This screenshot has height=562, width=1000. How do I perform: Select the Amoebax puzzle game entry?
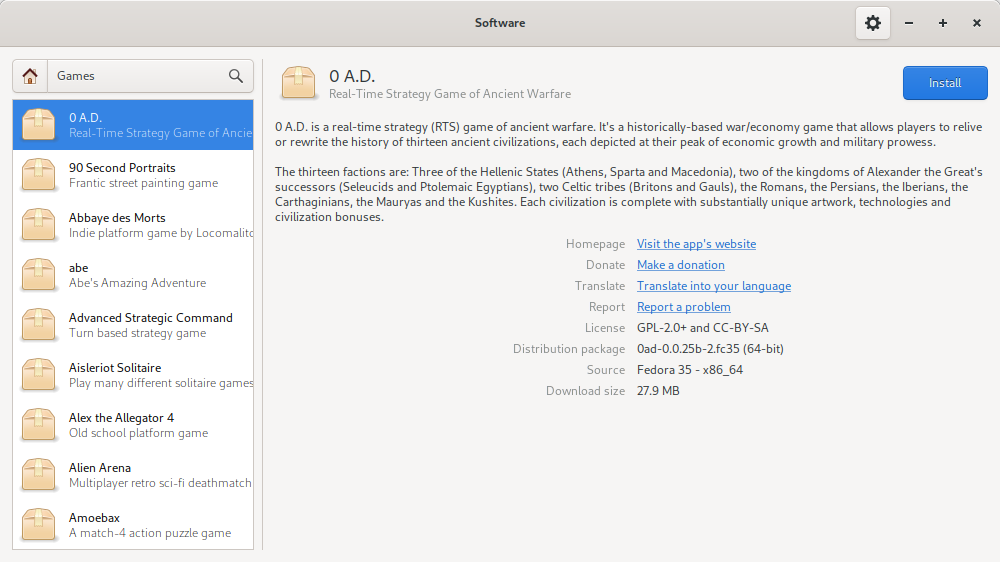(x=133, y=524)
